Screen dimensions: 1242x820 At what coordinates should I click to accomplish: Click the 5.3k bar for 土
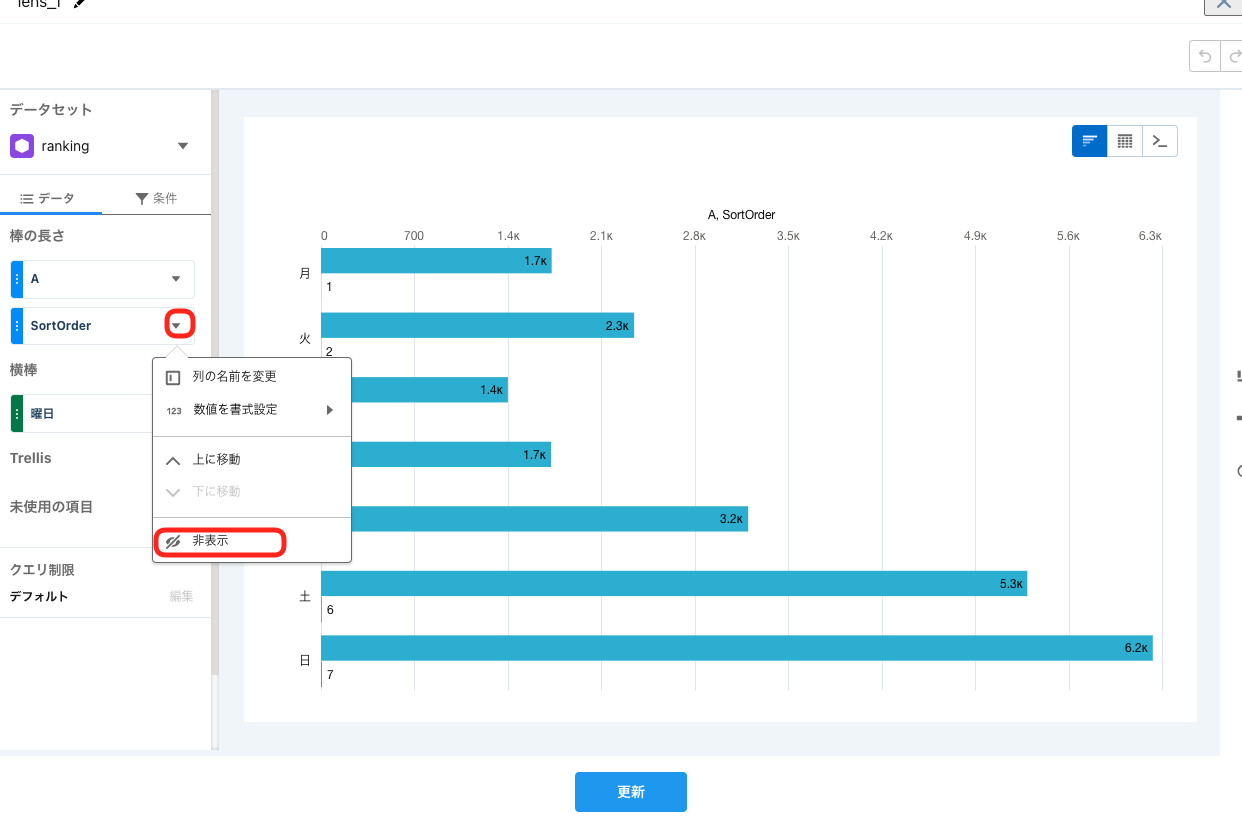pyautogui.click(x=674, y=583)
